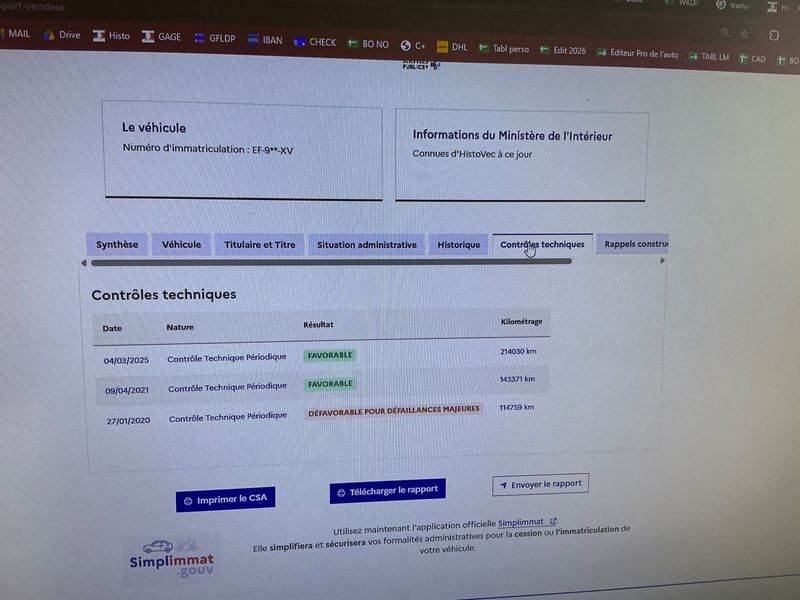Screen dimensions: 800x600
Task: Open the Drive bookmark
Action: [62, 35]
